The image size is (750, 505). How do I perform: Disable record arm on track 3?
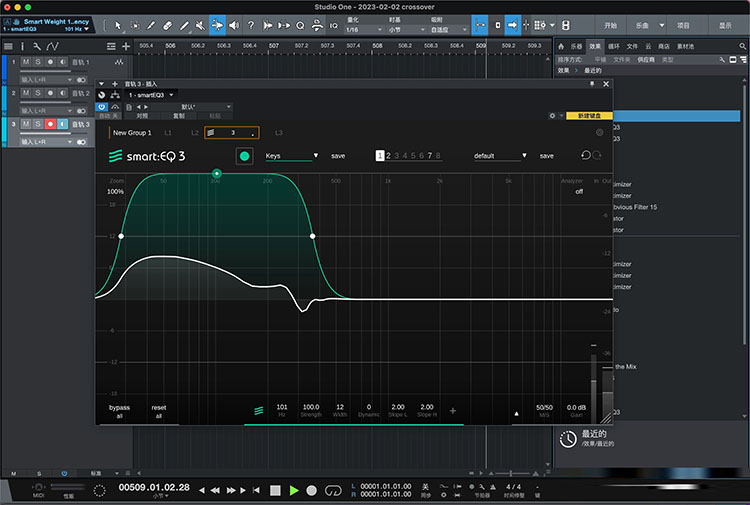[x=50, y=124]
